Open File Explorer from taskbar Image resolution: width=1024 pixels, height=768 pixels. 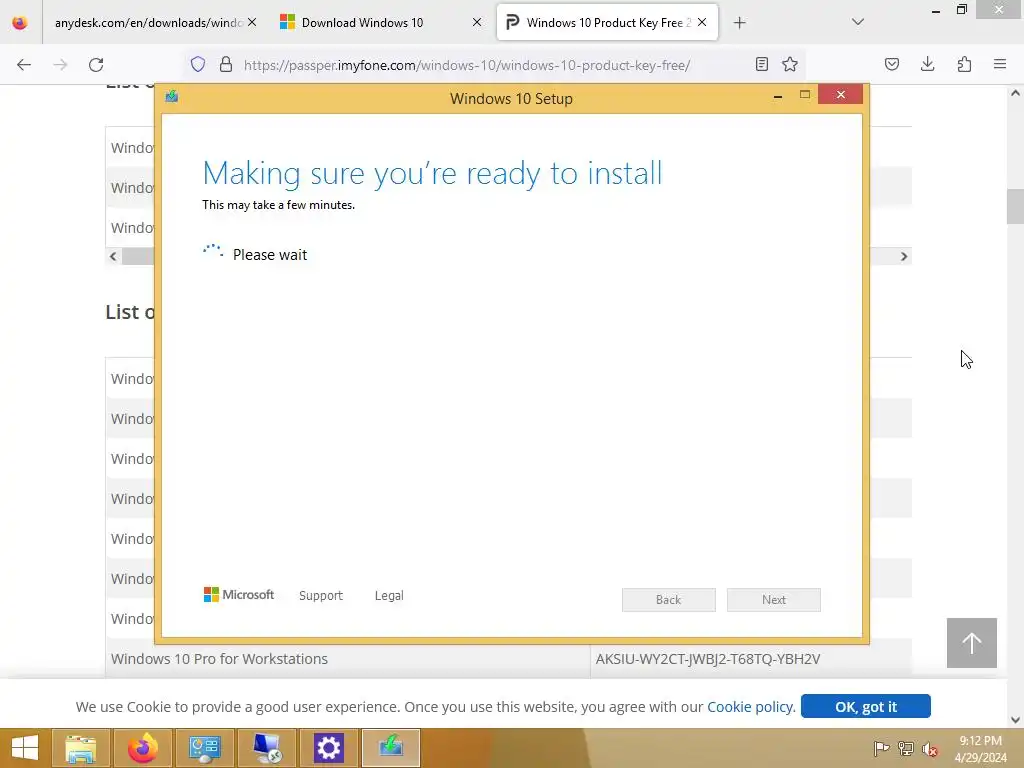point(81,748)
